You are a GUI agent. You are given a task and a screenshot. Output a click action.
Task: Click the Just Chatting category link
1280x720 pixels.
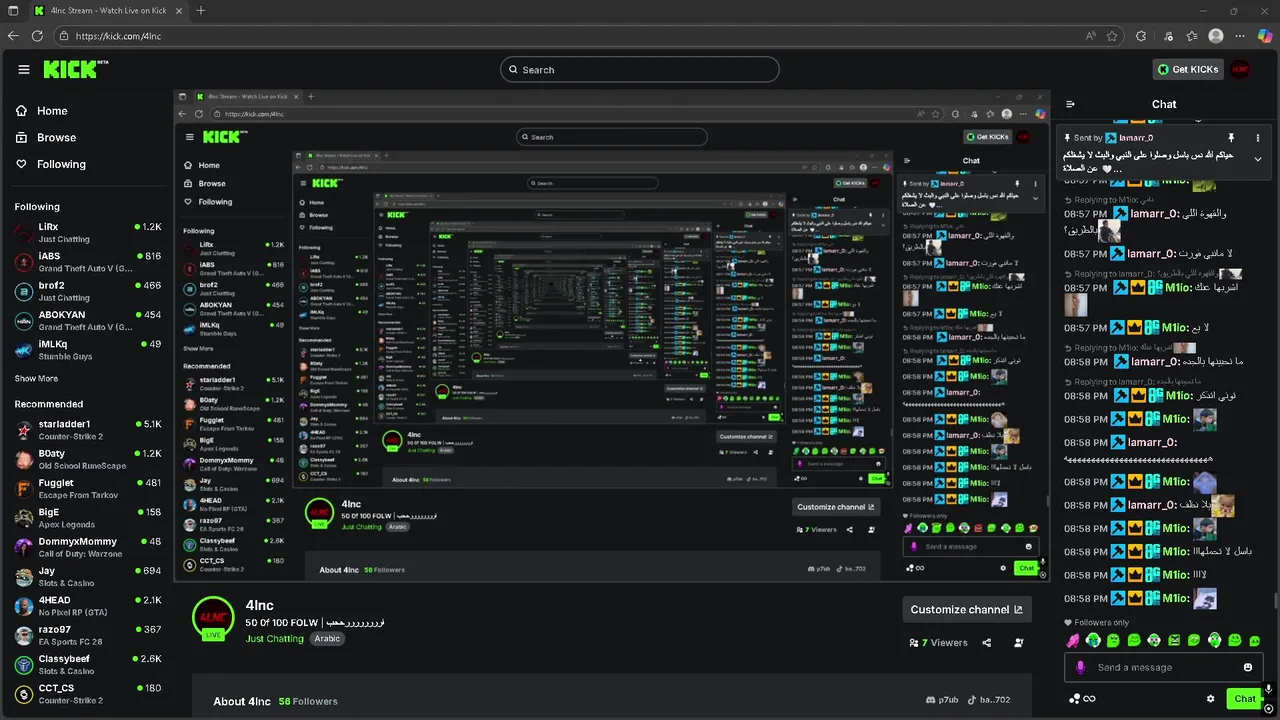coord(274,639)
